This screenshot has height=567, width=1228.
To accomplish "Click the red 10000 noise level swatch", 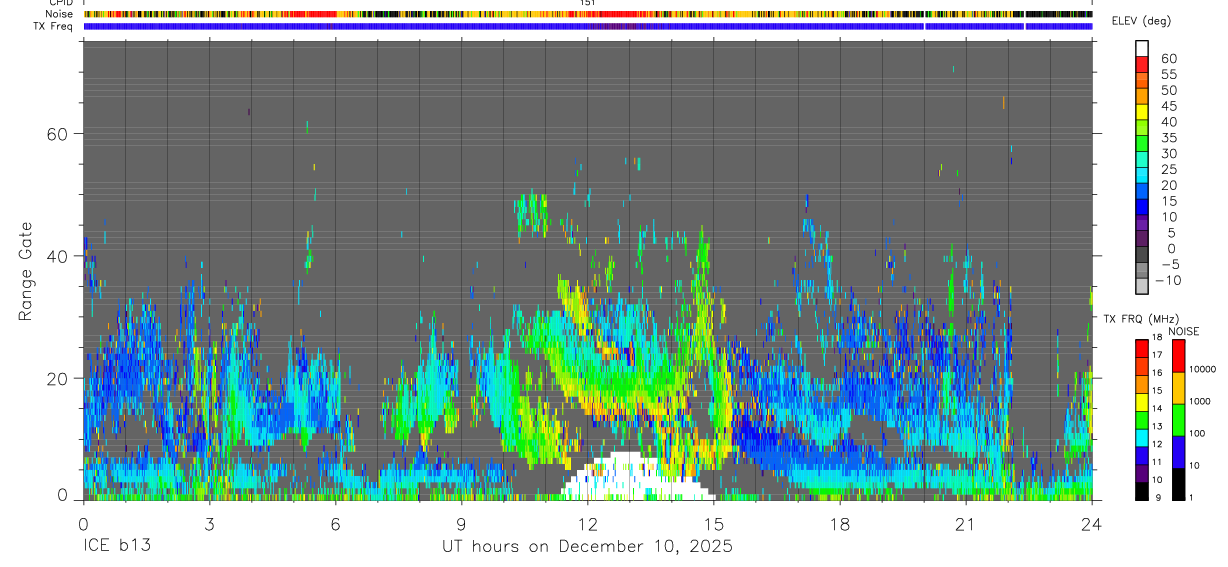I will (x=1178, y=356).
